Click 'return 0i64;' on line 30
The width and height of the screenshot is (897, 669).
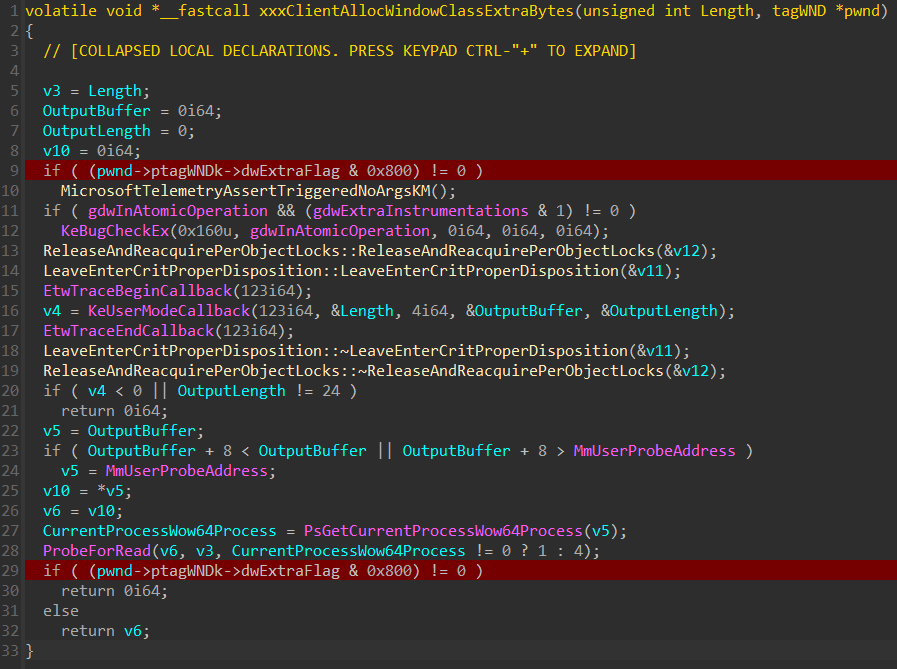pos(114,591)
